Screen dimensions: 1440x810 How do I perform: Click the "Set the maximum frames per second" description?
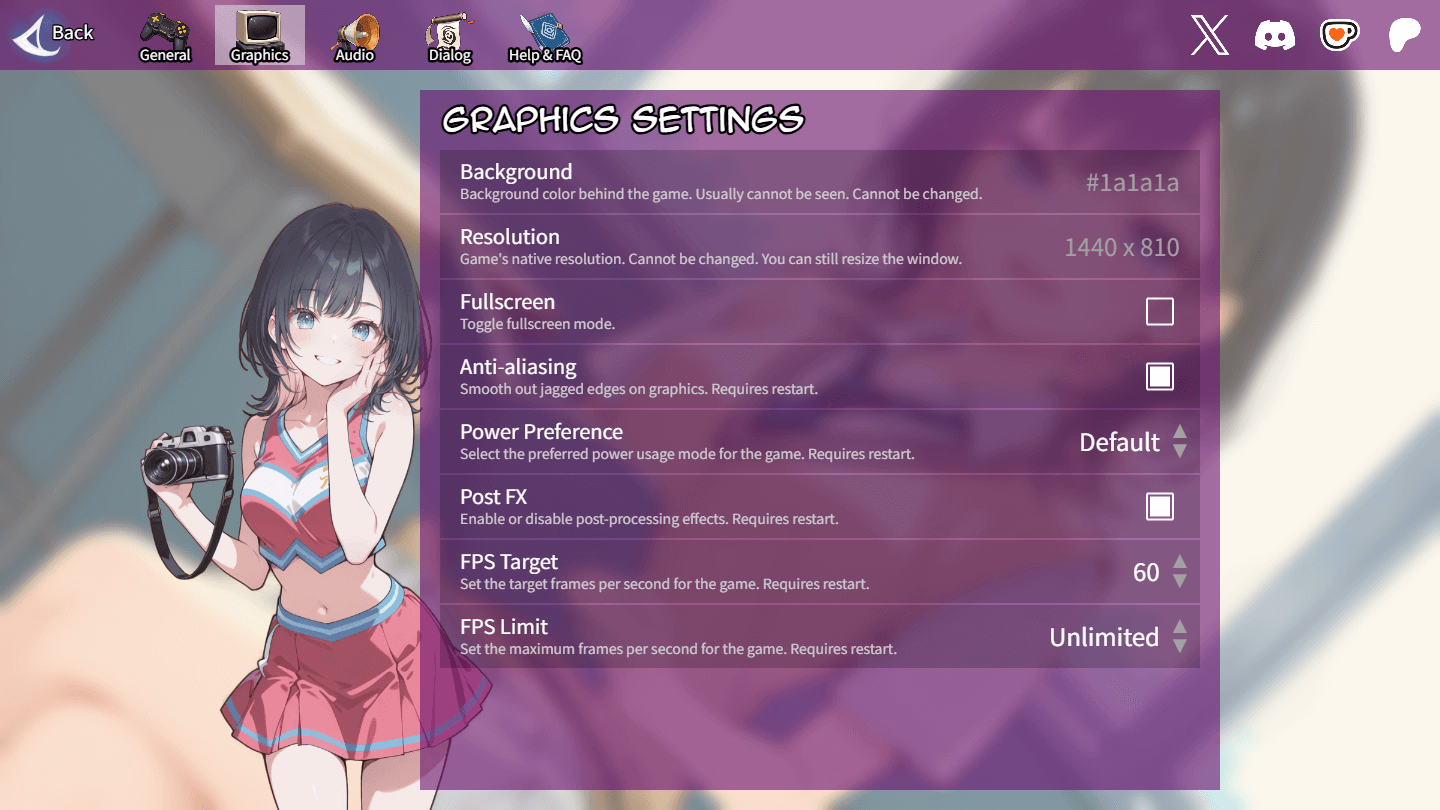tap(678, 649)
